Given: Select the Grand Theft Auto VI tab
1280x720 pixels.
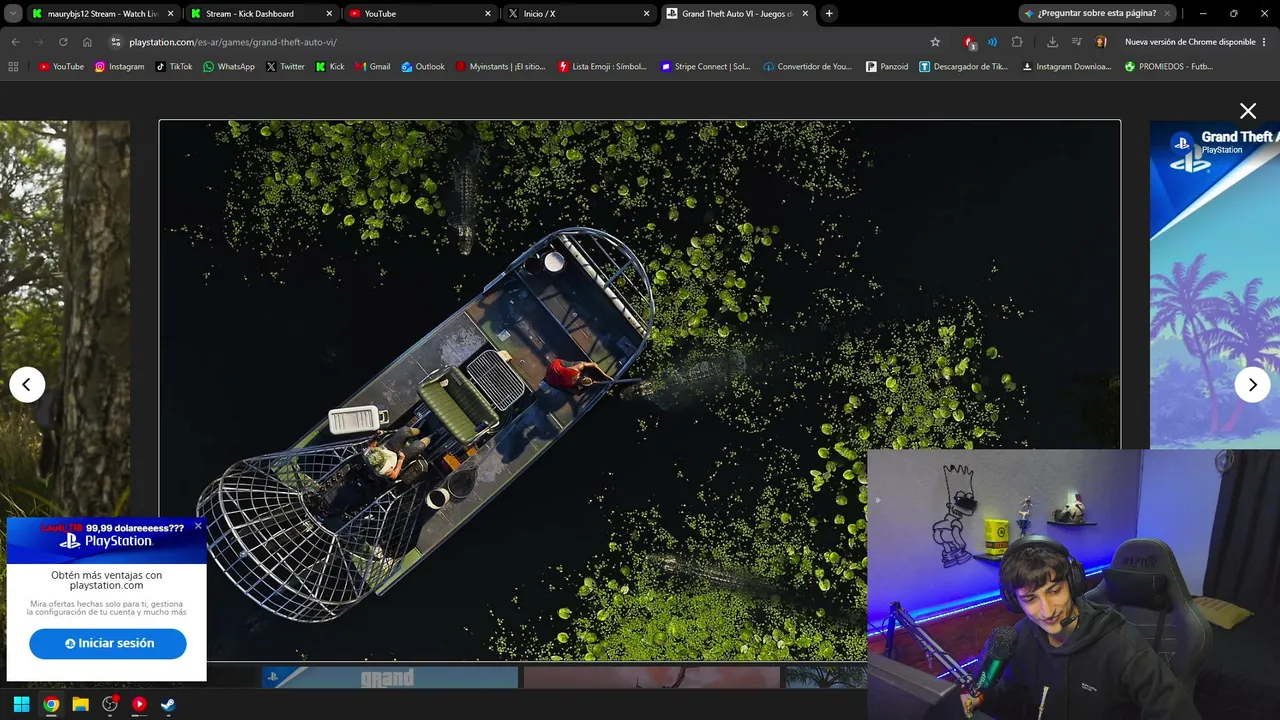Looking at the screenshot, I should [737, 14].
